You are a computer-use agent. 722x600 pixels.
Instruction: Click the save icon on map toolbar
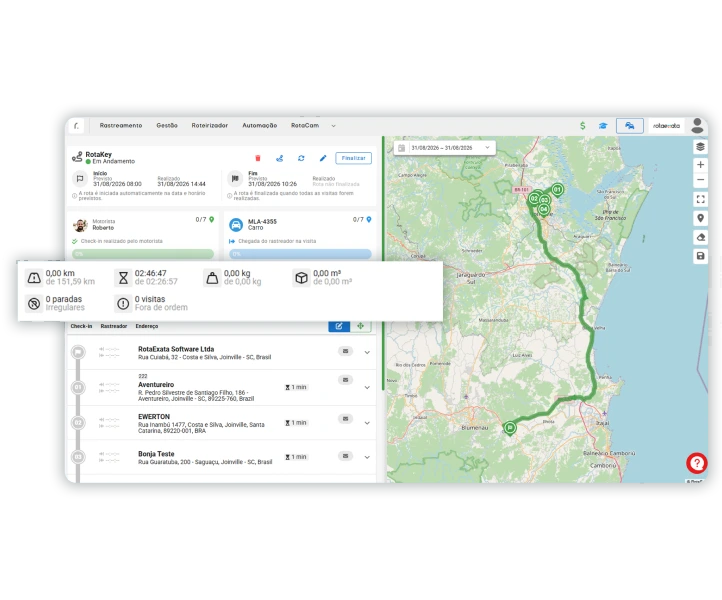[x=700, y=256]
